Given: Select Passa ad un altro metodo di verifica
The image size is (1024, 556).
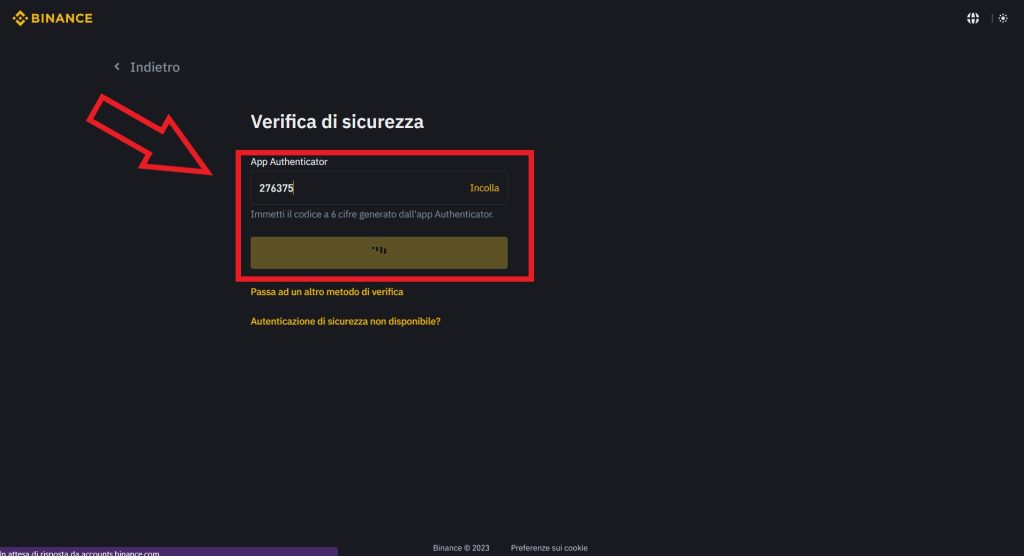Looking at the screenshot, I should click(x=327, y=292).
